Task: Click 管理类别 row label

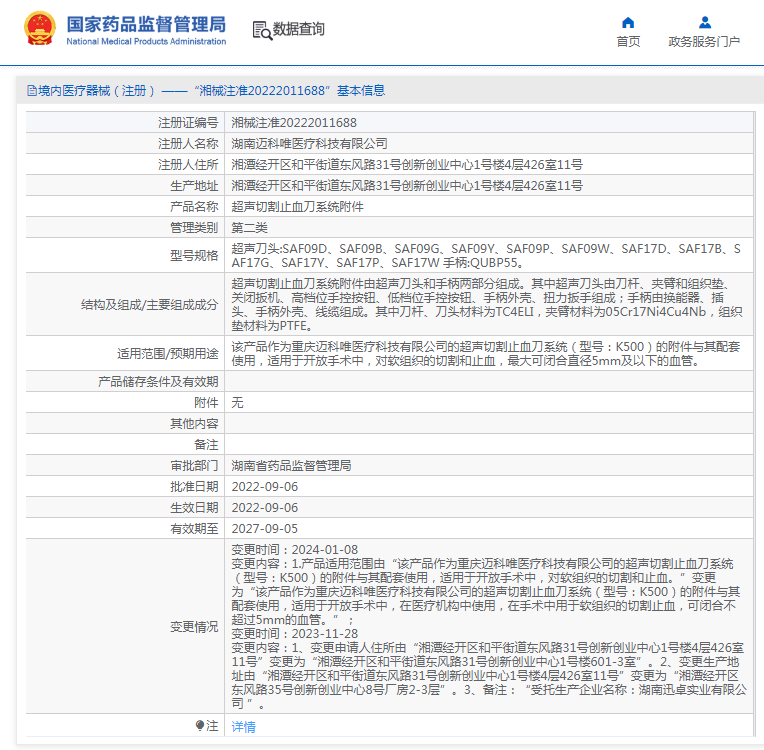Action: [x=194, y=228]
